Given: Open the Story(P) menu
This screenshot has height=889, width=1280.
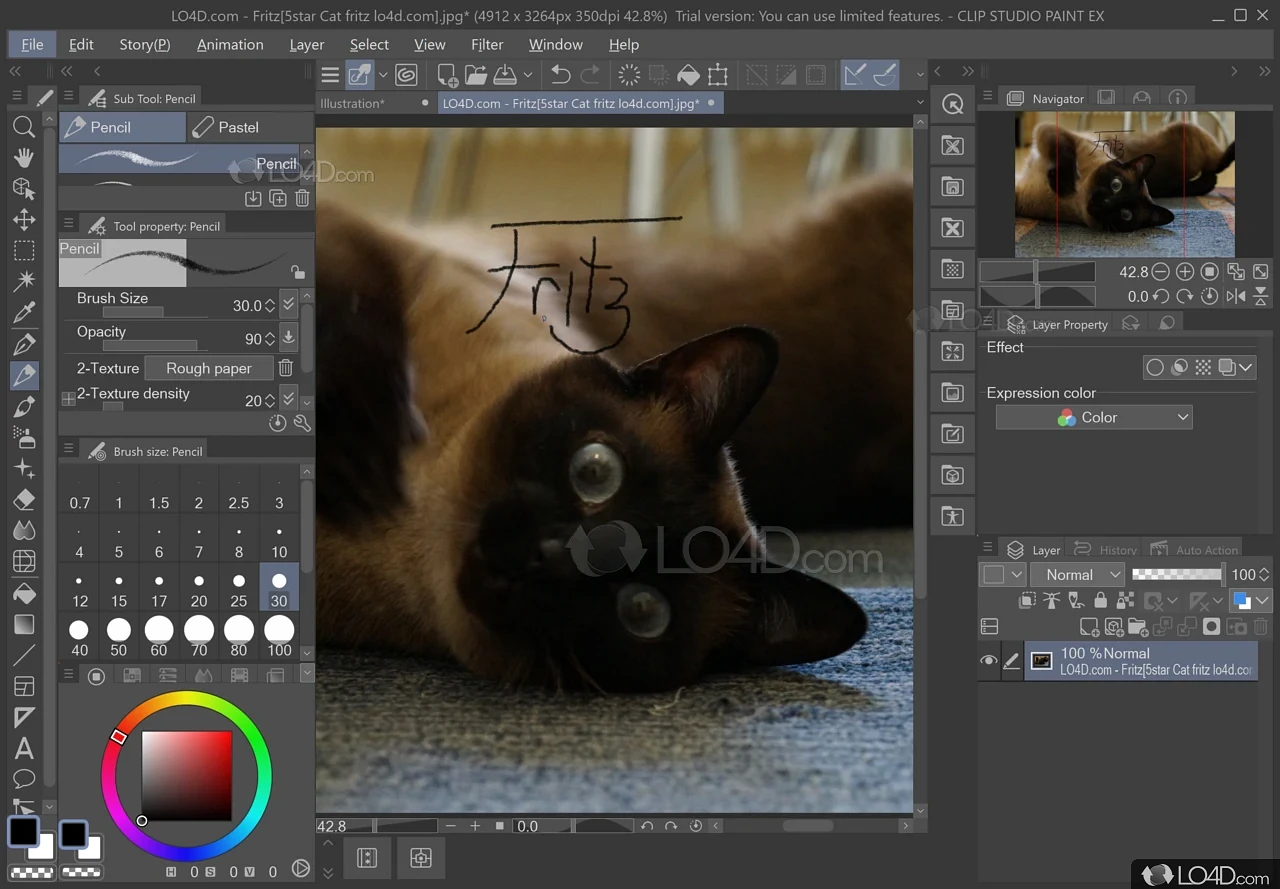Looking at the screenshot, I should 145,45.
